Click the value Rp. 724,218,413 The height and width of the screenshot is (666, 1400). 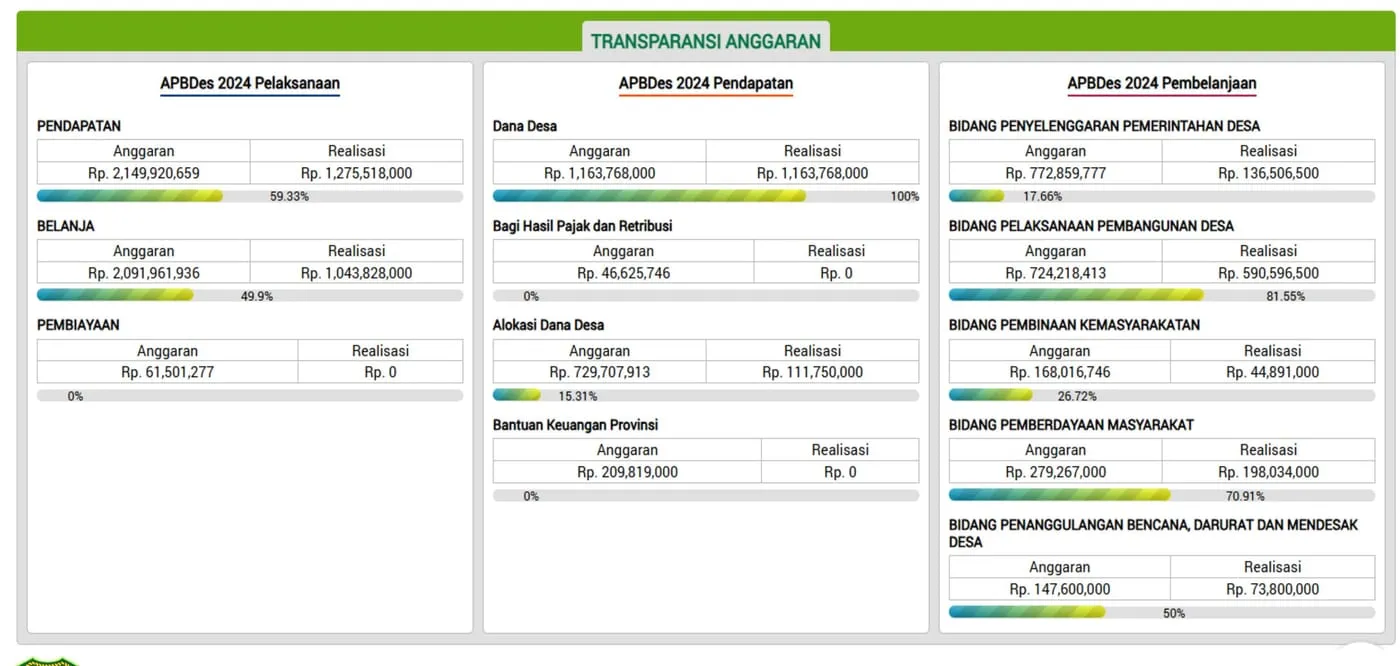point(1056,273)
